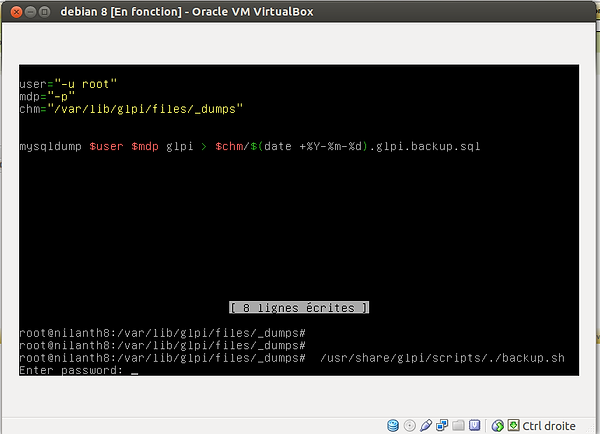Click the shared folders status icon

[x=458, y=425]
